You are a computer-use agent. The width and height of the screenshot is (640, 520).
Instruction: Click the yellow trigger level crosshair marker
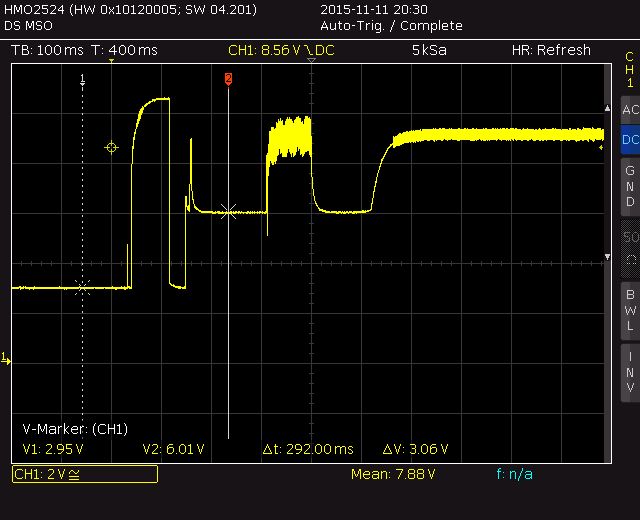click(111, 147)
